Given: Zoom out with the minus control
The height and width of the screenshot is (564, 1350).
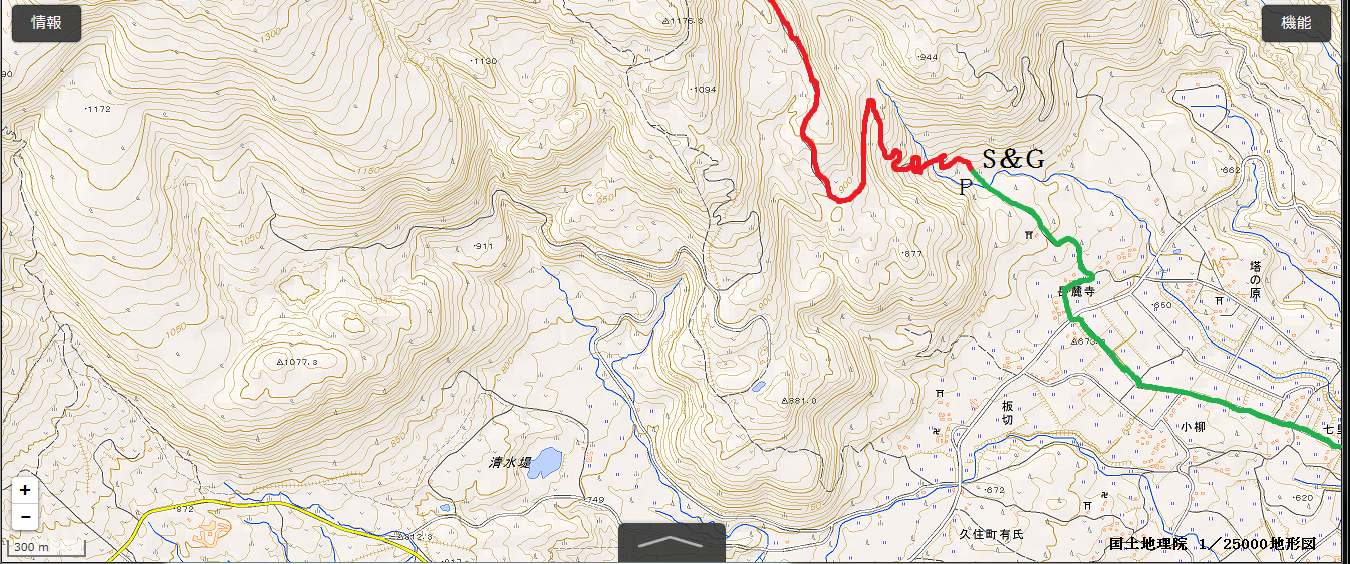Looking at the screenshot, I should coord(25,517).
